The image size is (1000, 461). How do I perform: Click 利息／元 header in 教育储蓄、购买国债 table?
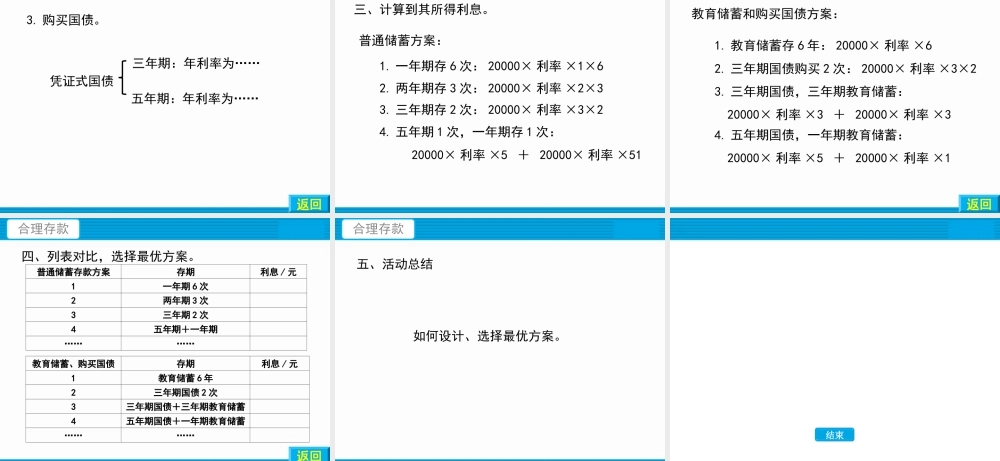click(x=279, y=364)
